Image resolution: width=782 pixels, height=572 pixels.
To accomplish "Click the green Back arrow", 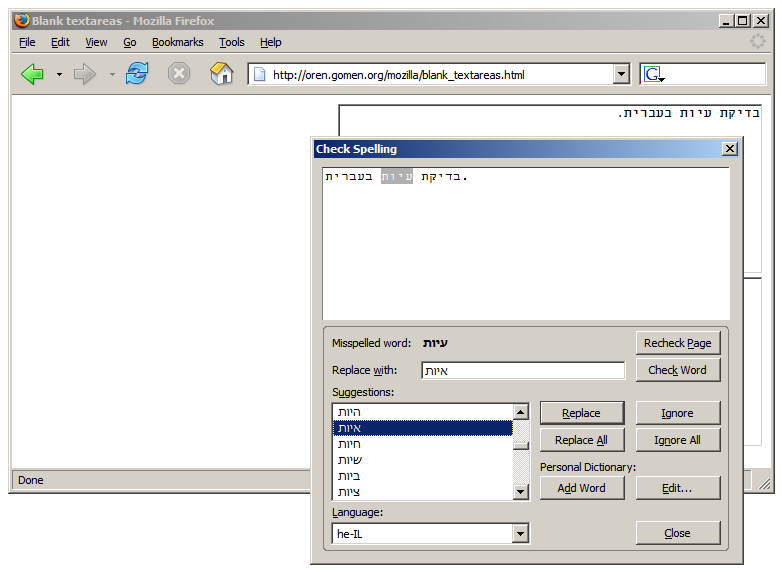I will point(32,74).
